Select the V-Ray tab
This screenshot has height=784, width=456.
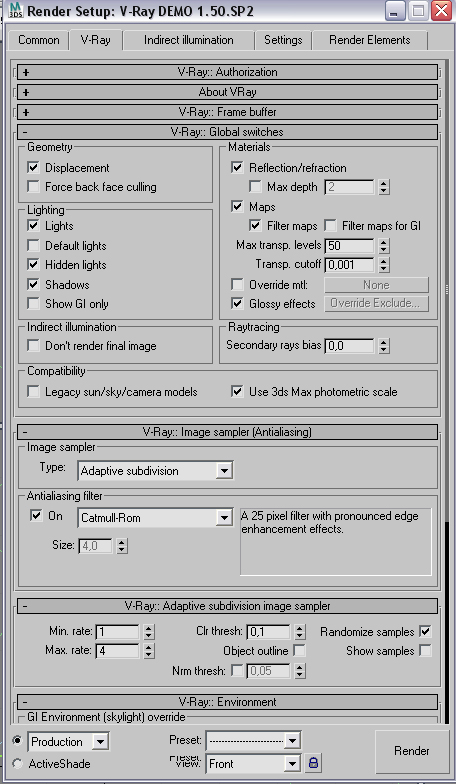[96, 40]
